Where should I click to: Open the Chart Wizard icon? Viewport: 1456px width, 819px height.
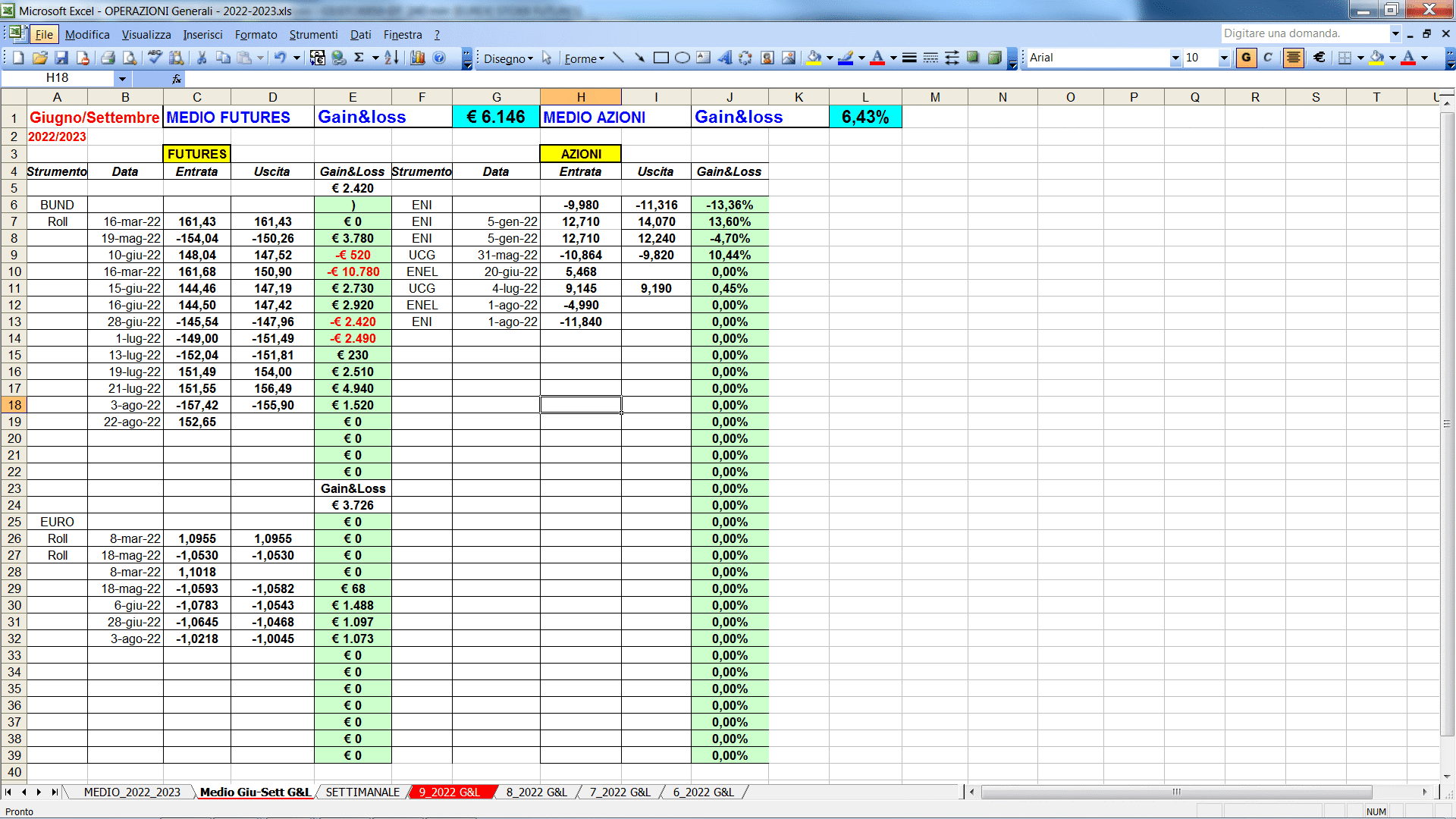pos(417,58)
